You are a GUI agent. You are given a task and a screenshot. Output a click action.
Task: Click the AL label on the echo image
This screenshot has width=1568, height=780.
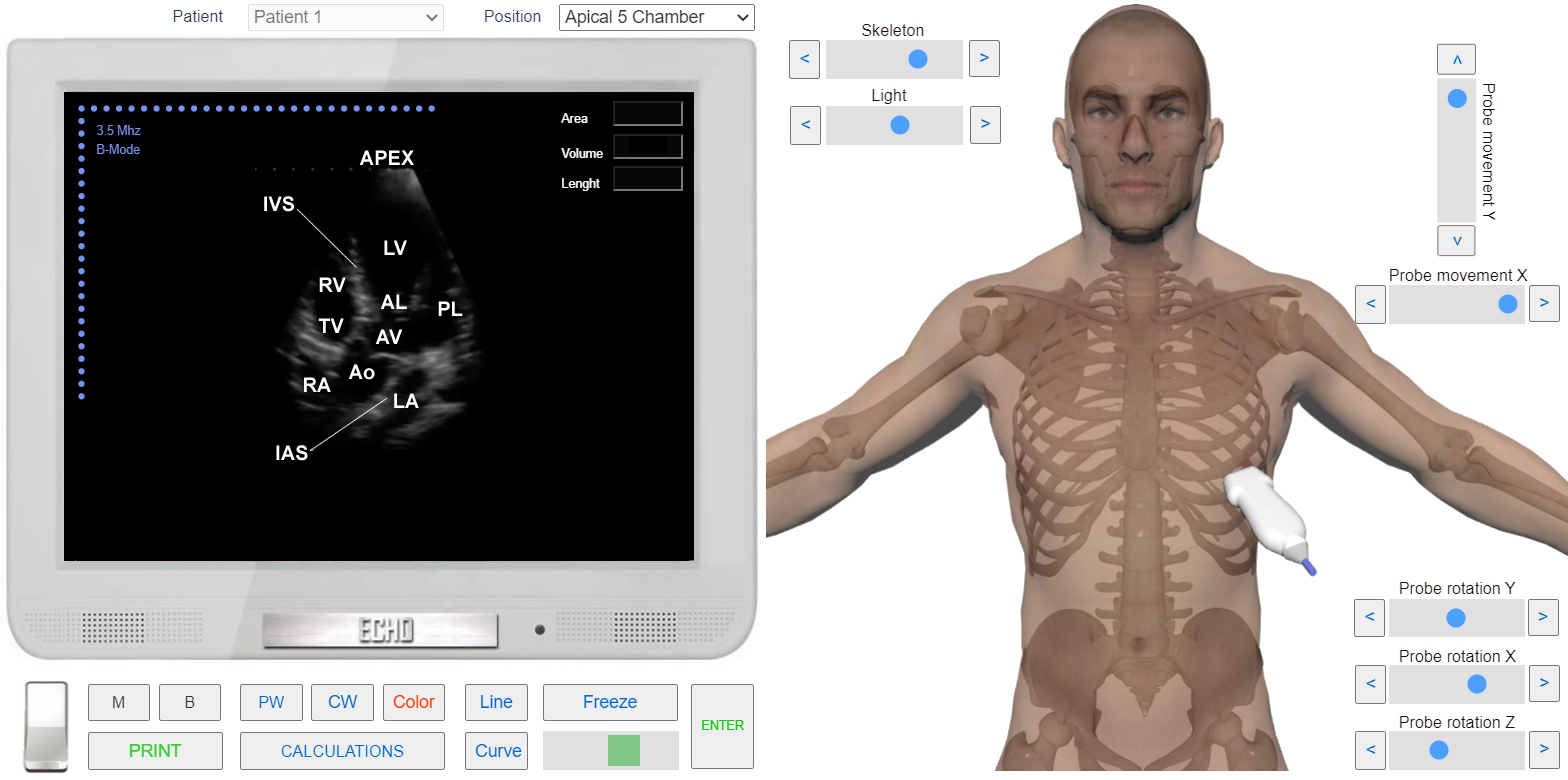[394, 302]
